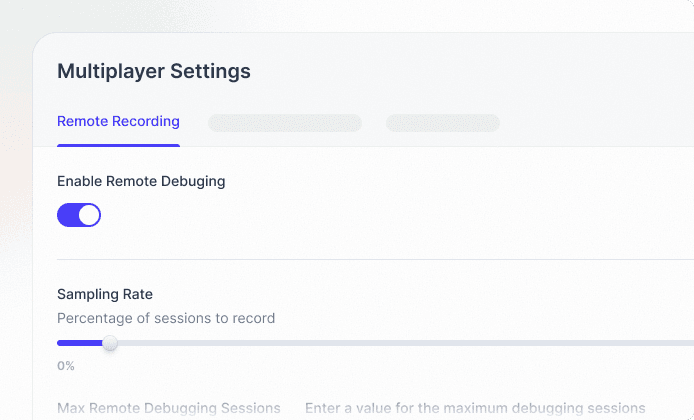Click the white knob of the debugging toggle
The image size is (694, 420).
89,215
